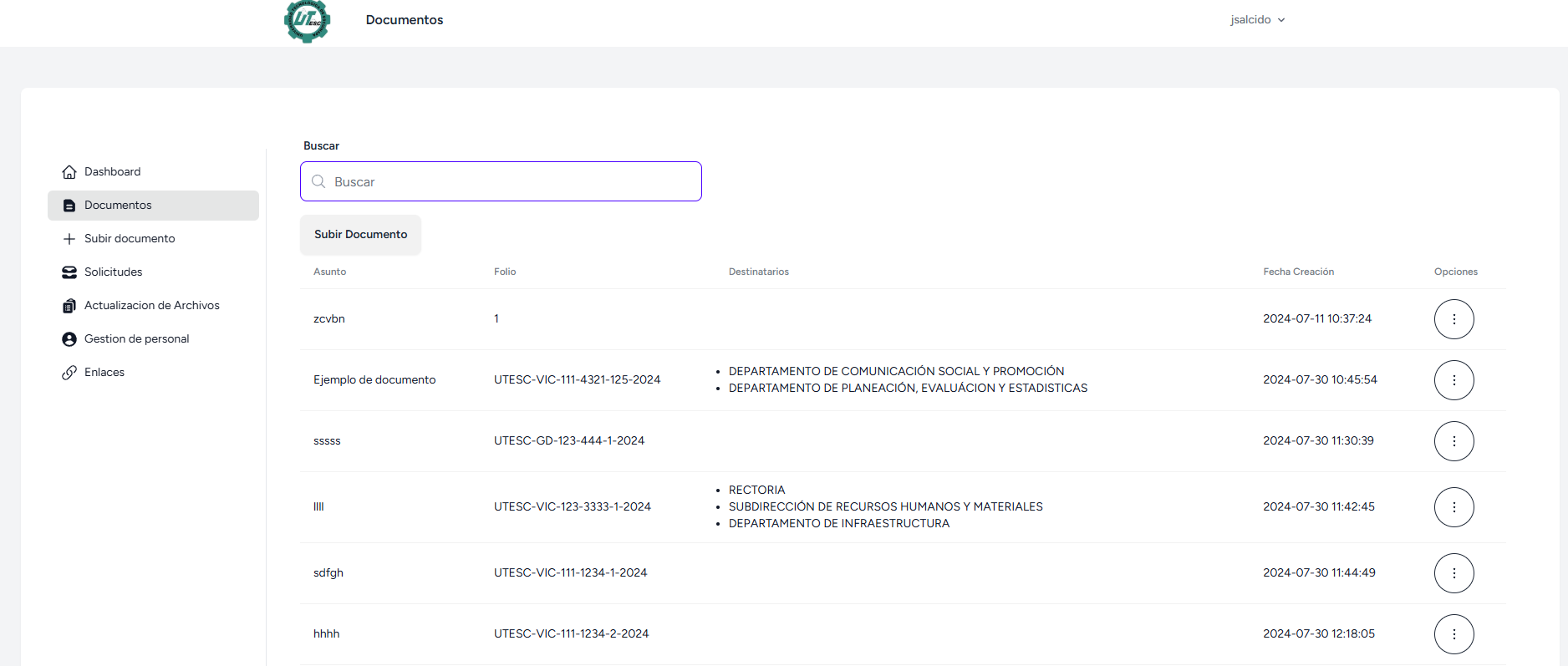
Task: Click folio UTESC-VIC-111-1234-1-2024
Action: click(x=570, y=573)
